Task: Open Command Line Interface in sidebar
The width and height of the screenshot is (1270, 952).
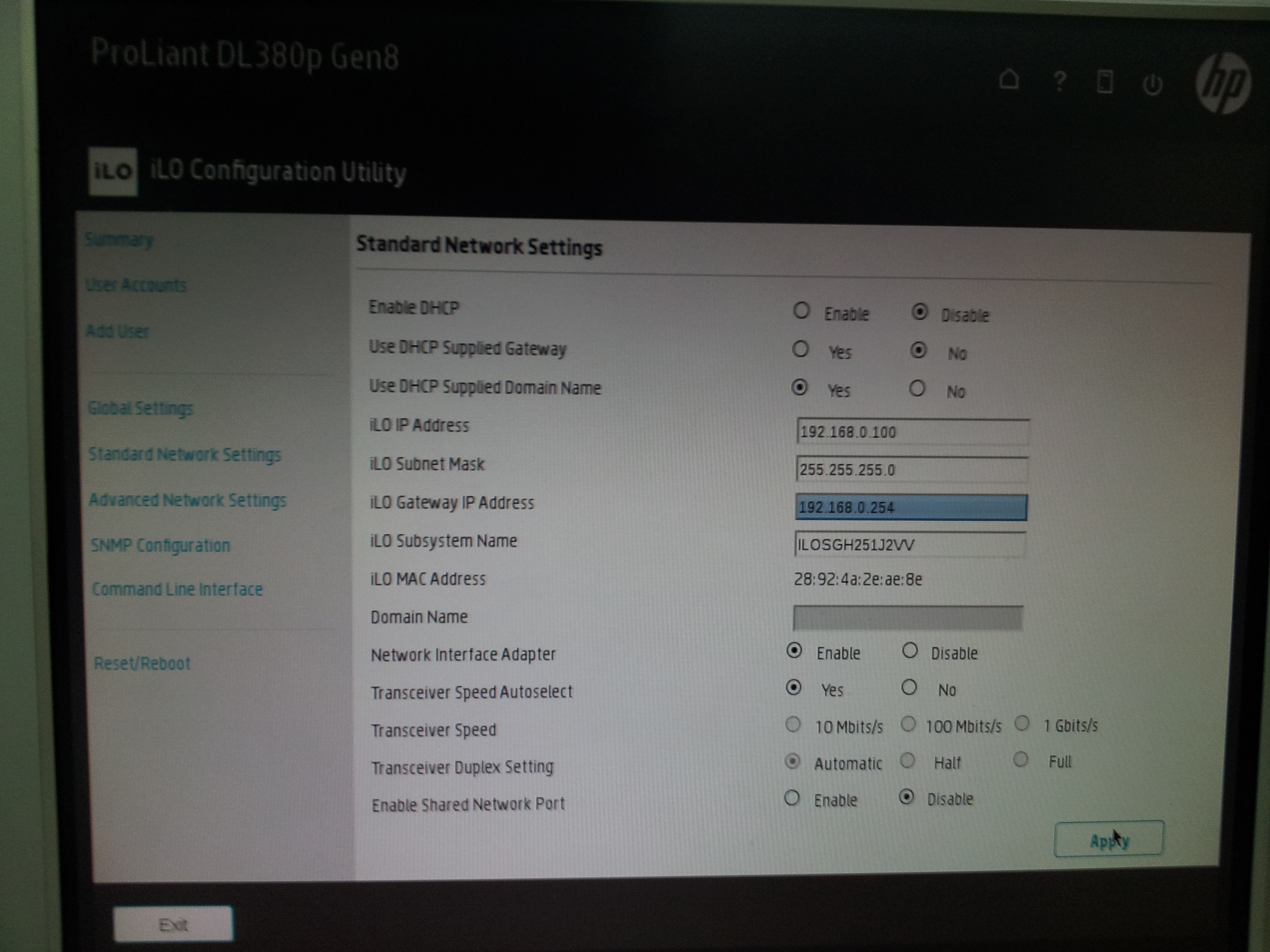Action: pos(177,589)
